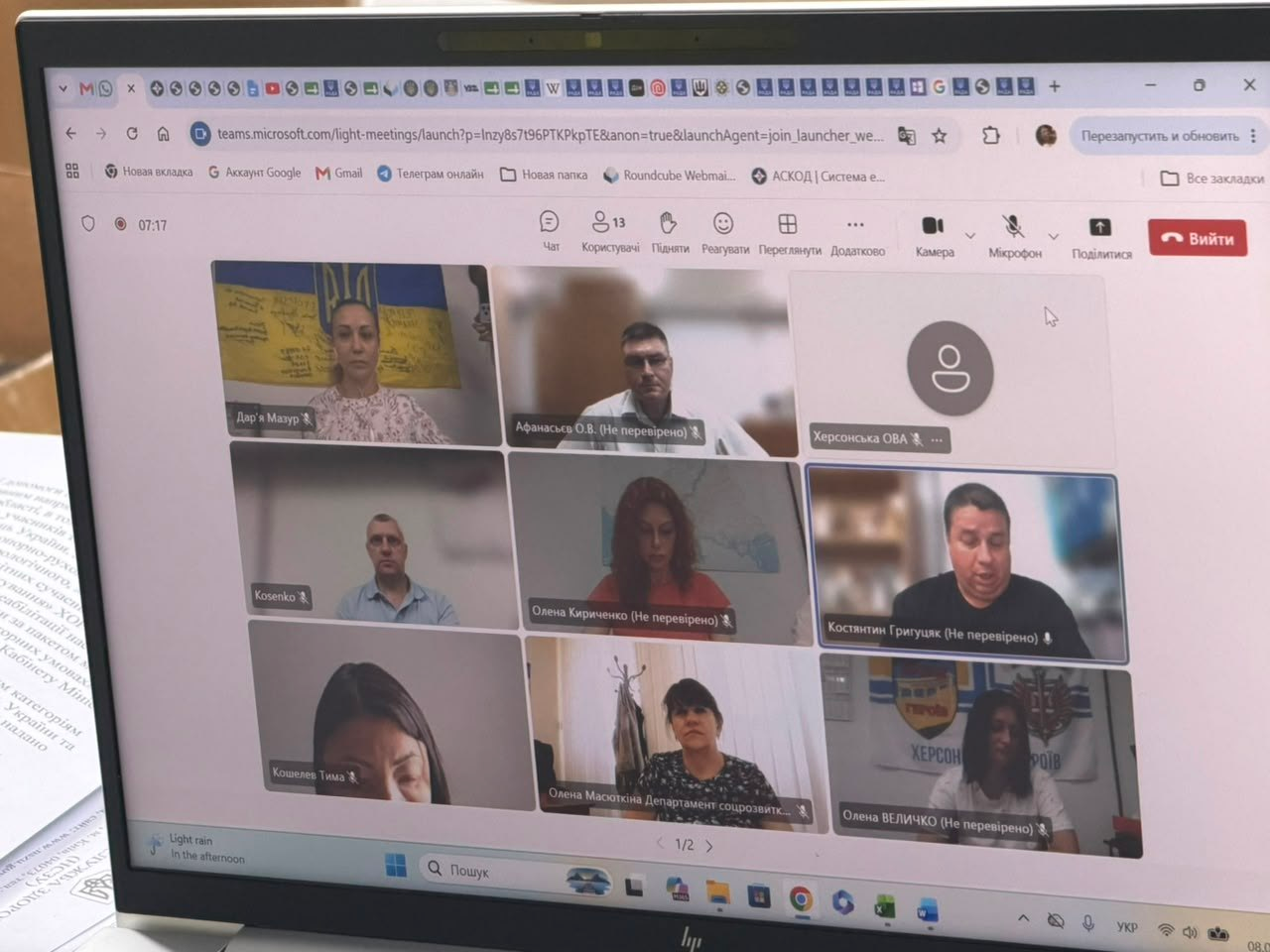1270x952 pixels.
Task: Open more options on the Херсонська ОВА tile
Action: coord(937,439)
